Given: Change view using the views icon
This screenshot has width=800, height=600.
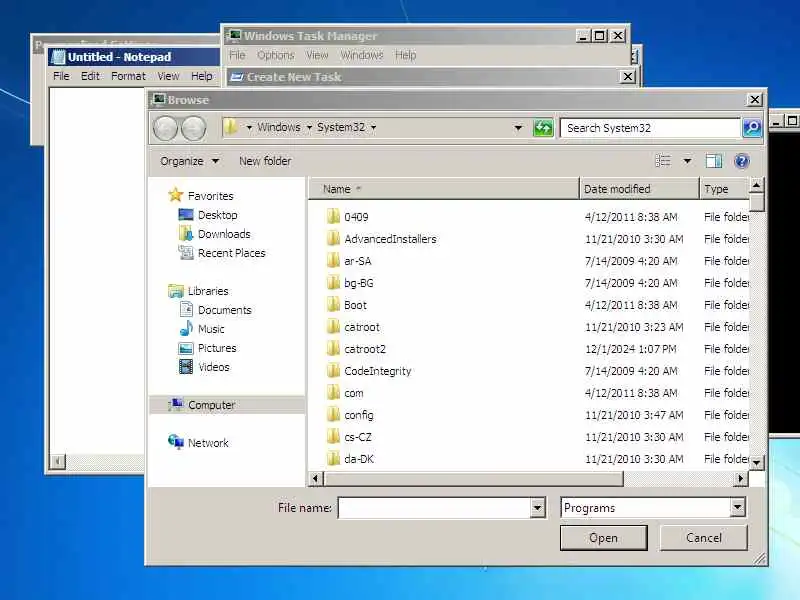Looking at the screenshot, I should click(663, 161).
